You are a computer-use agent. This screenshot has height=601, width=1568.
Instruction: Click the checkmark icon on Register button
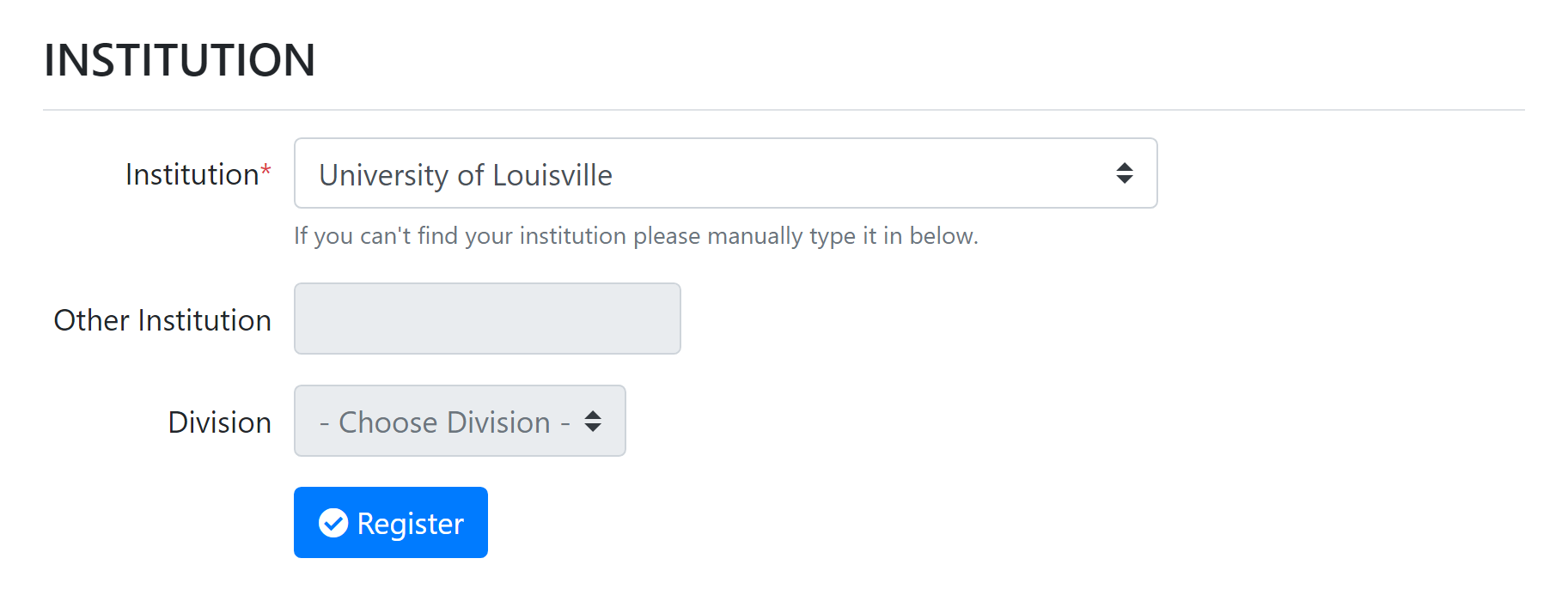coord(333,523)
